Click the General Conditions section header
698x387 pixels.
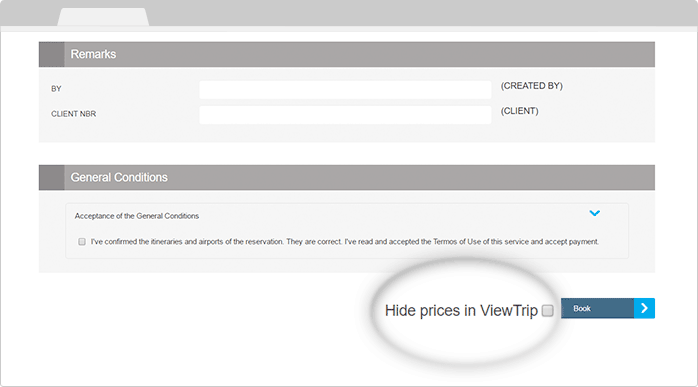pyautogui.click(x=347, y=178)
